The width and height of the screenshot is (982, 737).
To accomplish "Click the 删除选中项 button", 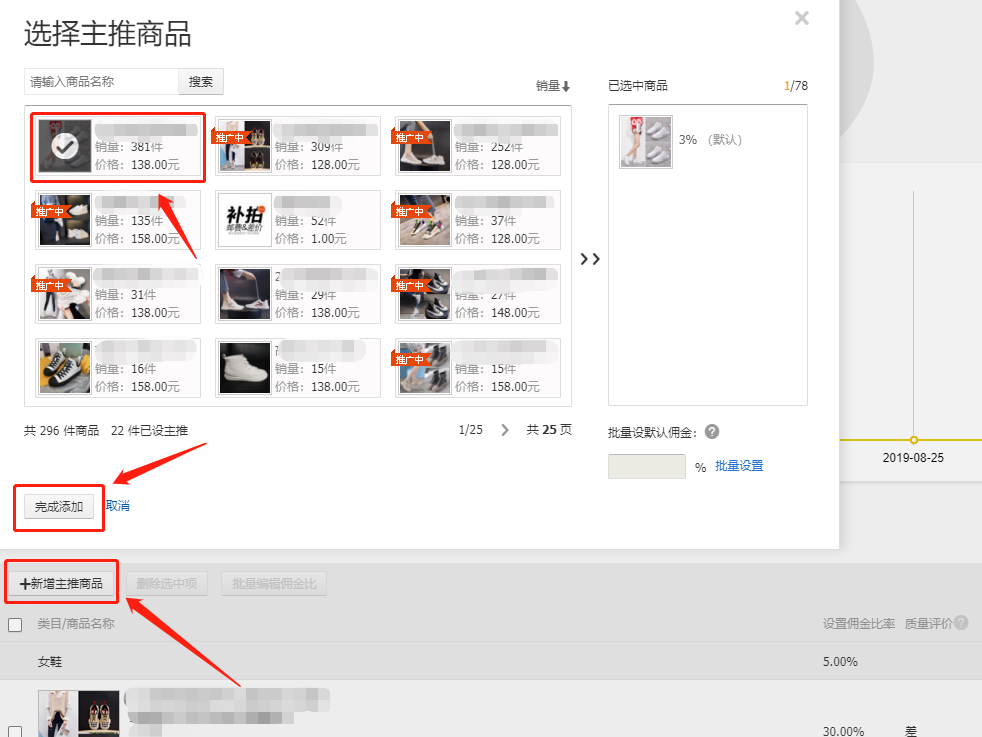I will (x=167, y=584).
